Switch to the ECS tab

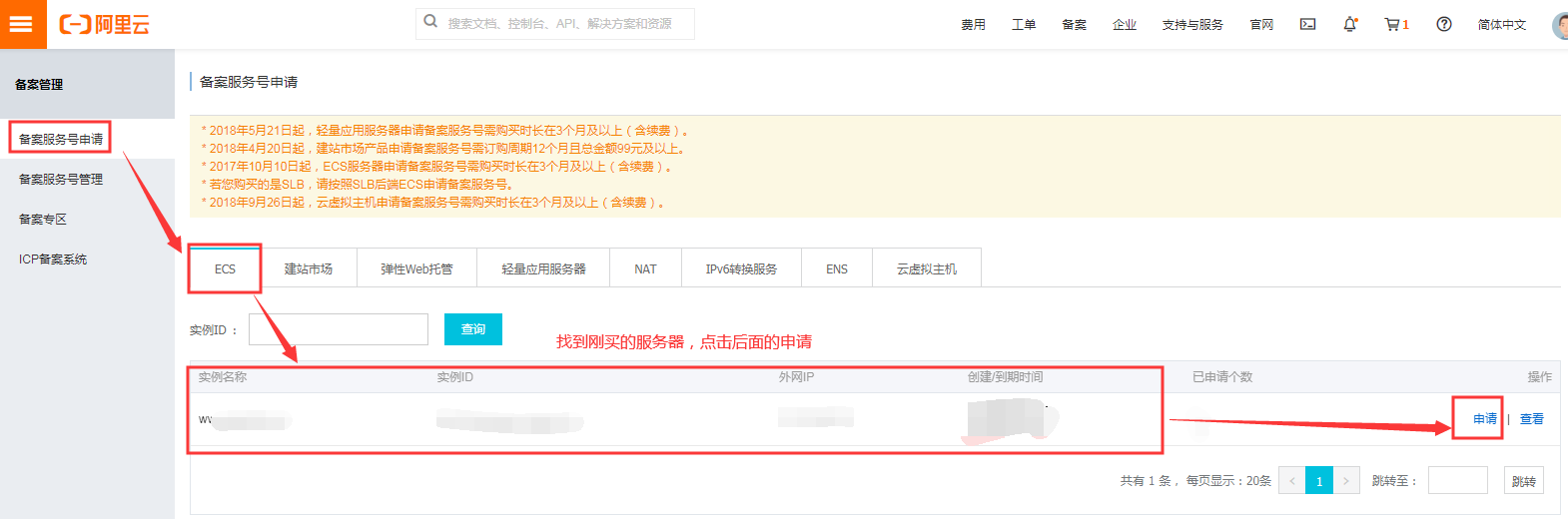(x=225, y=269)
